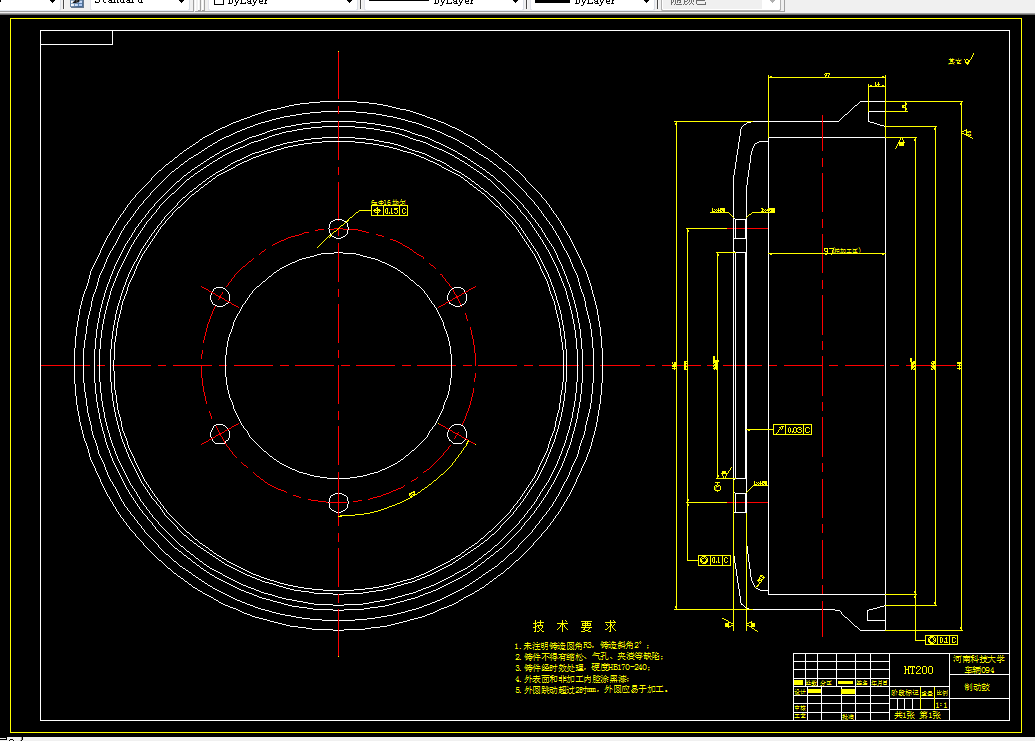Image resolution: width=1035 pixels, height=741 pixels.
Task: Select the 97 dimension in section view
Action: tap(842, 251)
